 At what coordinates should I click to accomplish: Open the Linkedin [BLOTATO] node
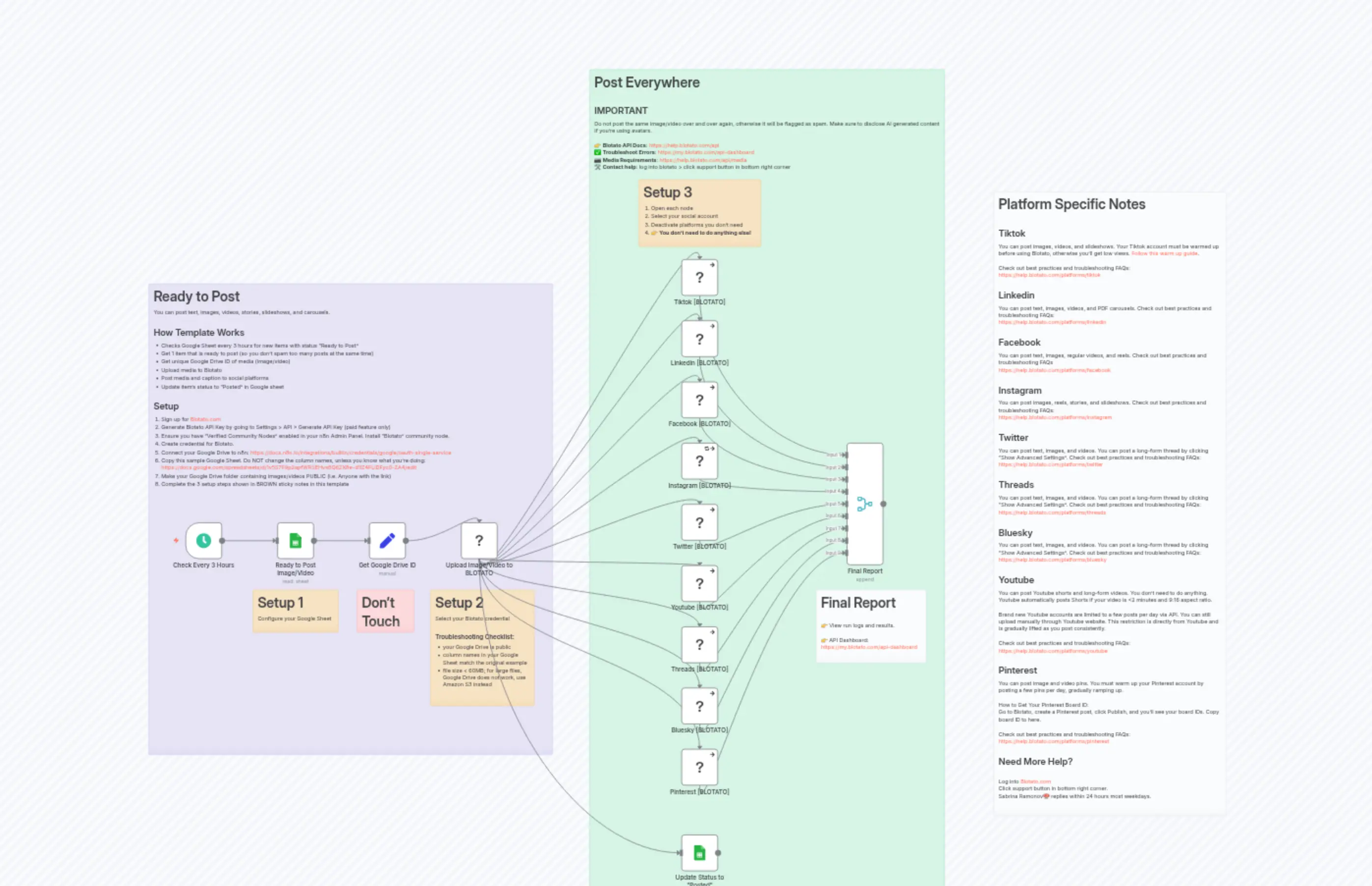(699, 338)
